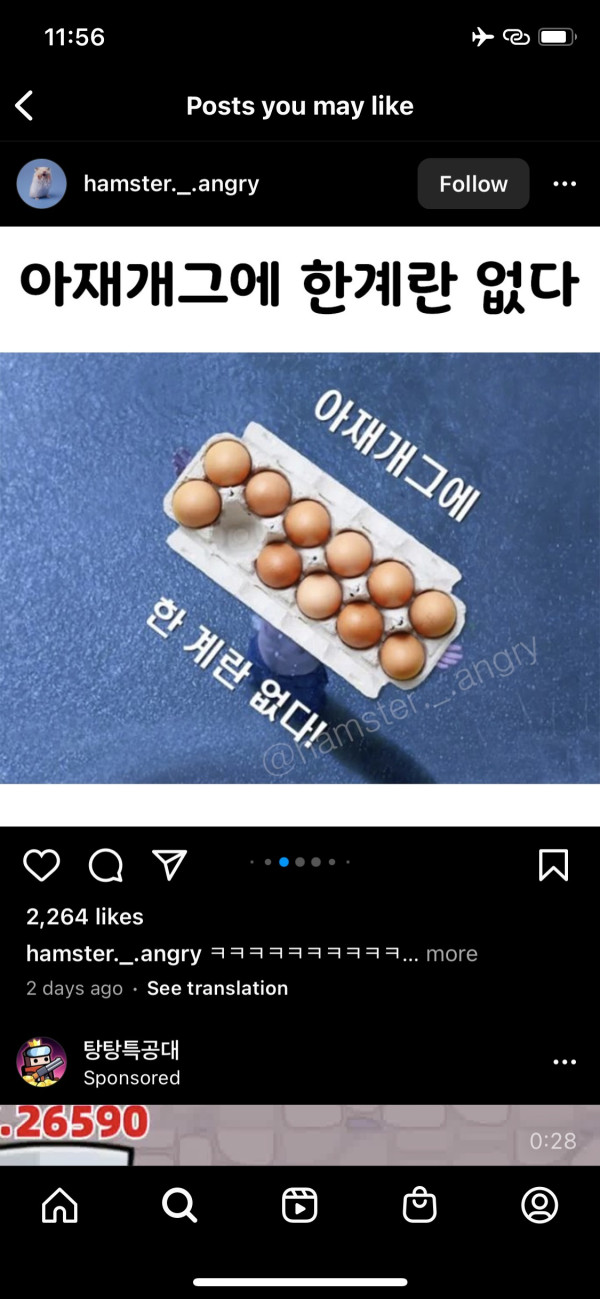The image size is (600, 1299).
Task: Follow hamster._.angry account
Action: click(473, 184)
